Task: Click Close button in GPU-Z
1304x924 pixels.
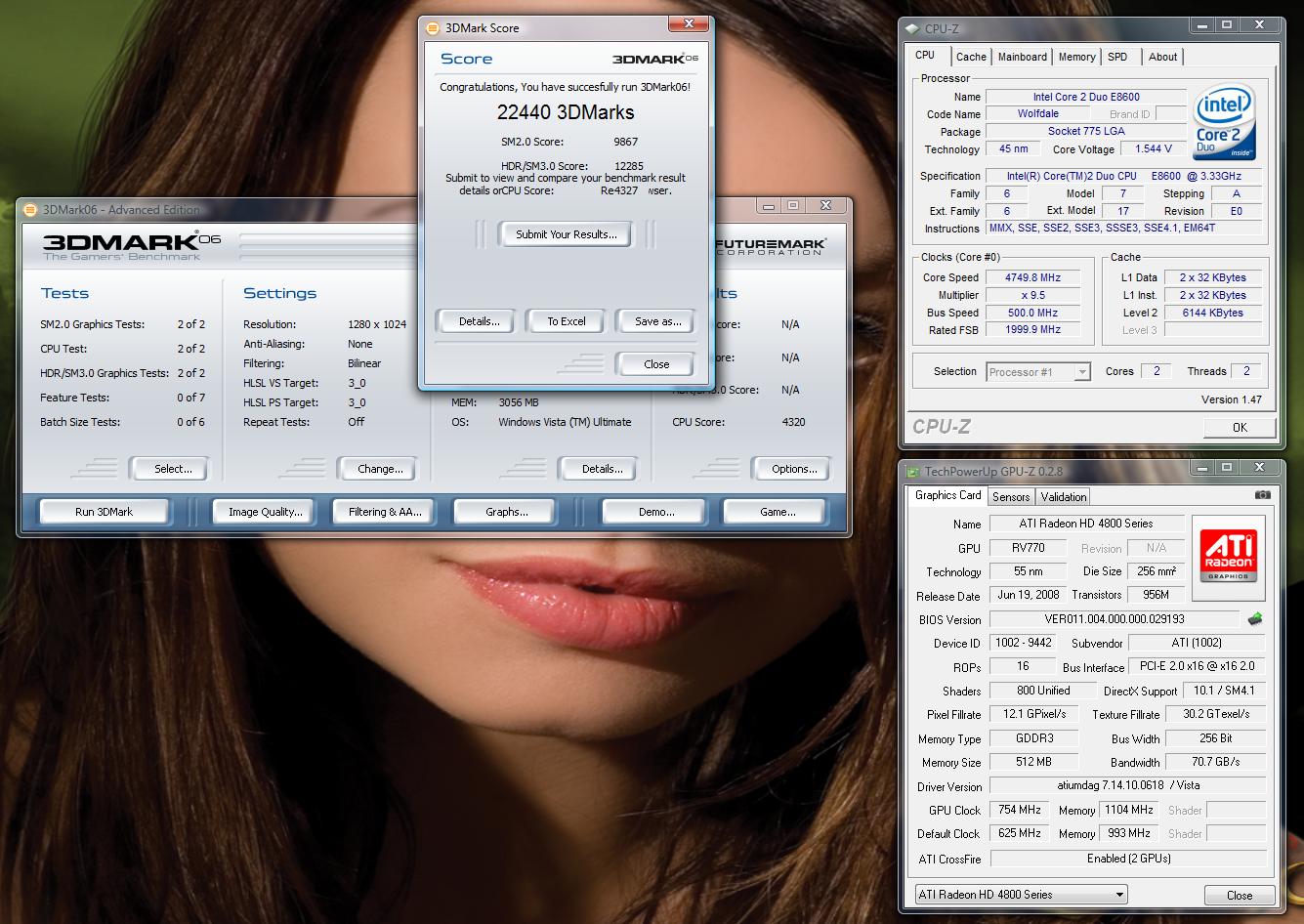Action: coord(1239,895)
